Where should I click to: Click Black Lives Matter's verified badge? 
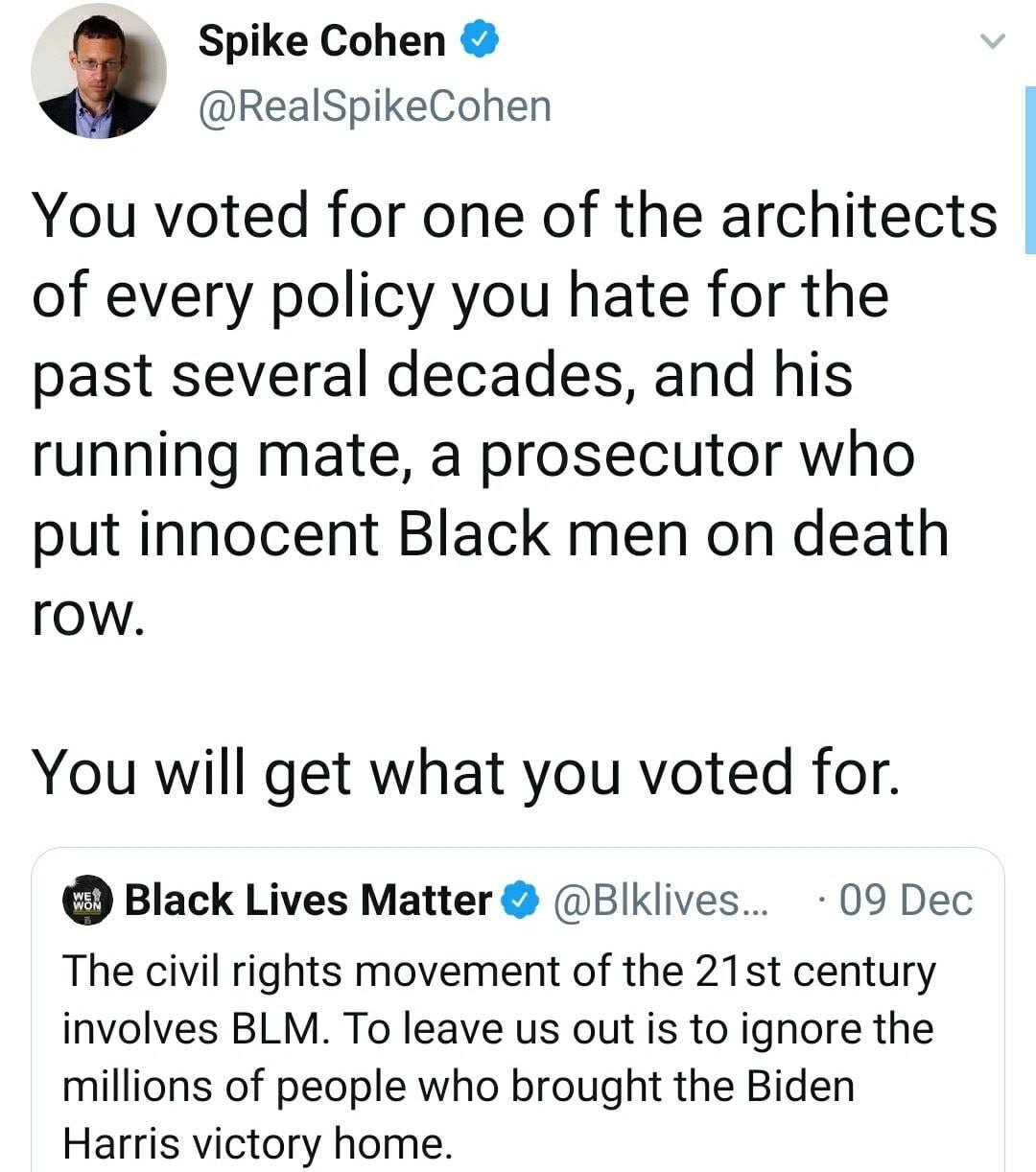[521, 901]
